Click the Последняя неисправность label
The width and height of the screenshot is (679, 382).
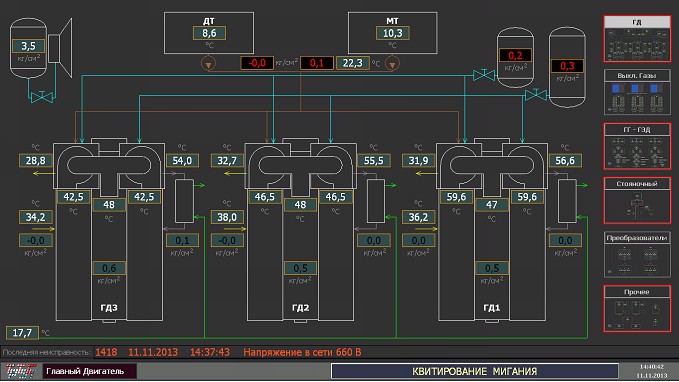pyautogui.click(x=47, y=353)
